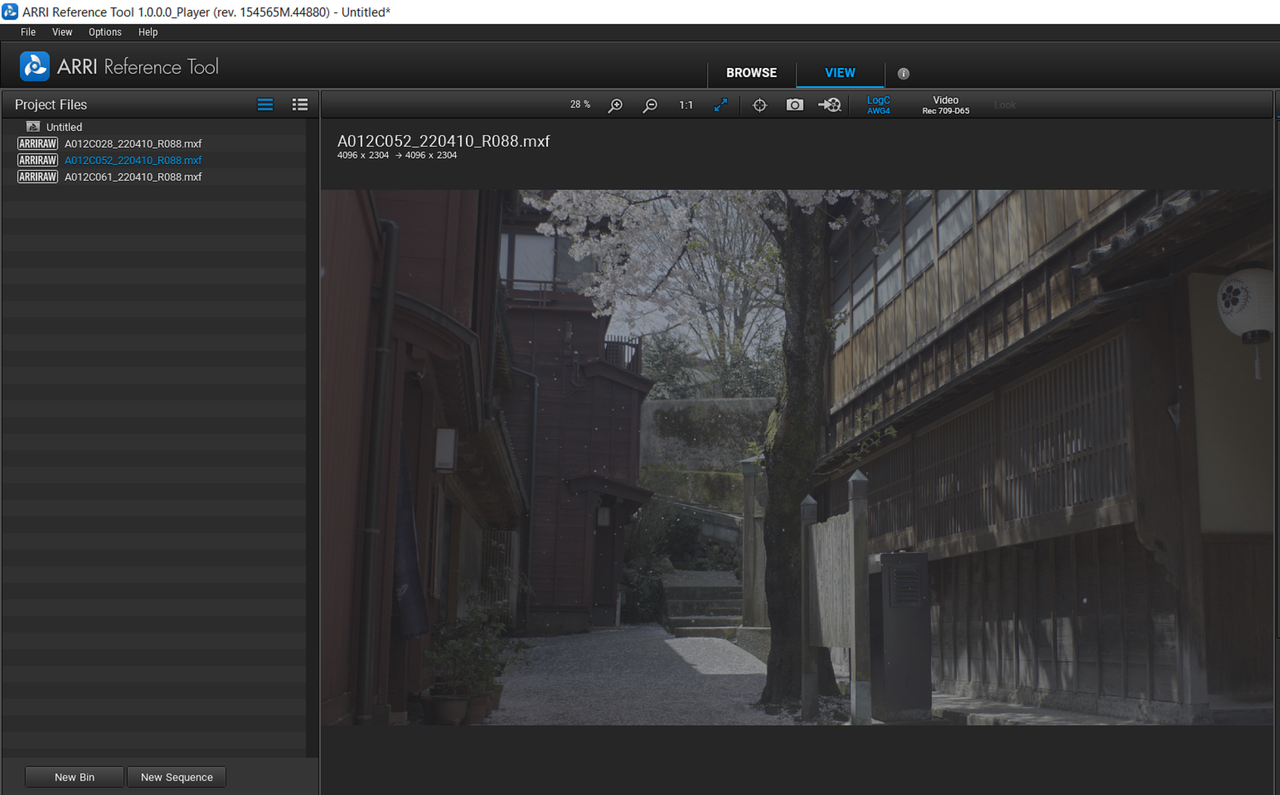Select clip A012C028_220410_R088.mxf

(133, 144)
